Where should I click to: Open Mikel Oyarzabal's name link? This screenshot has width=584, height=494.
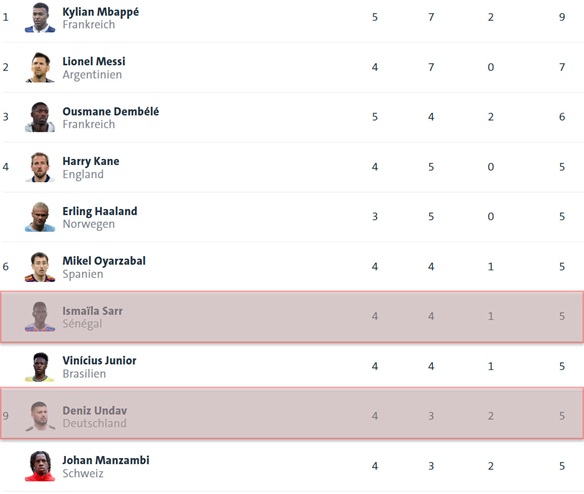[104, 261]
